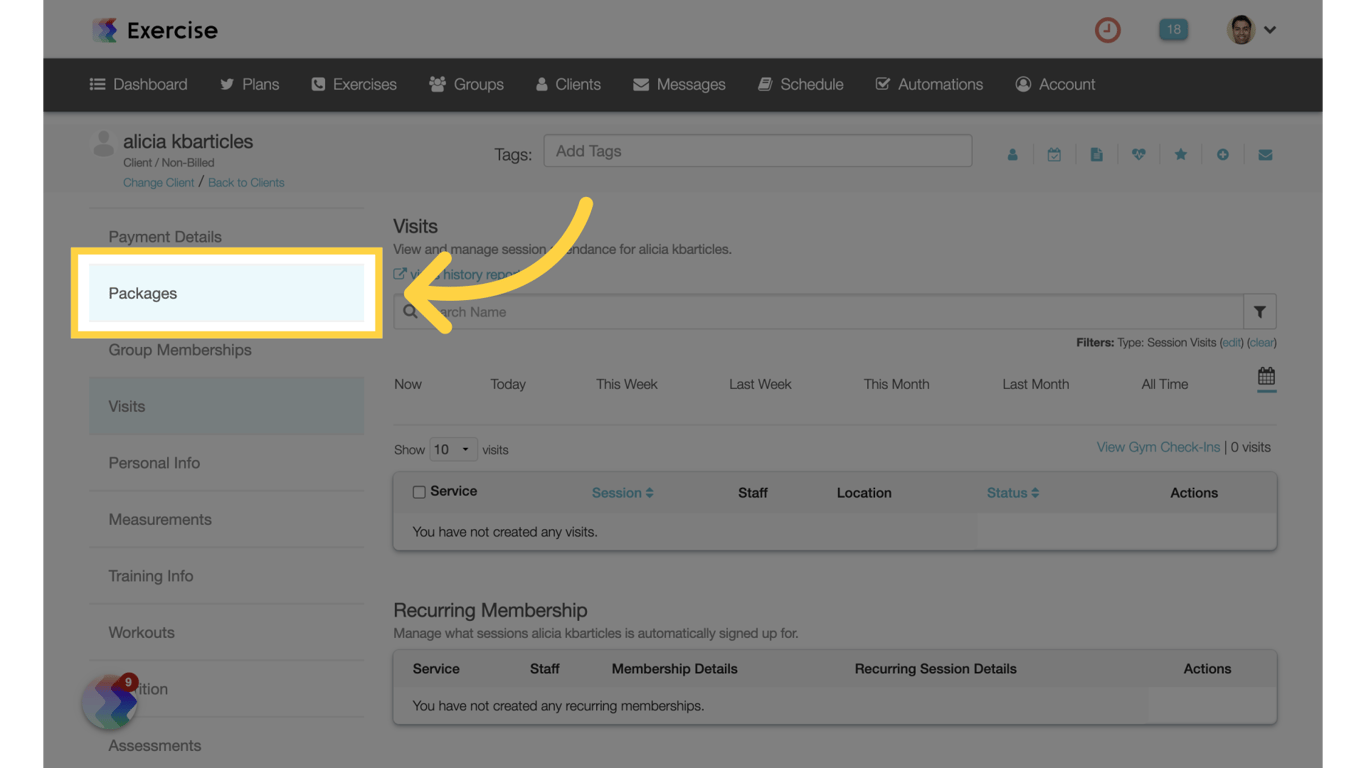Filter visits by Last Week

coord(760,384)
